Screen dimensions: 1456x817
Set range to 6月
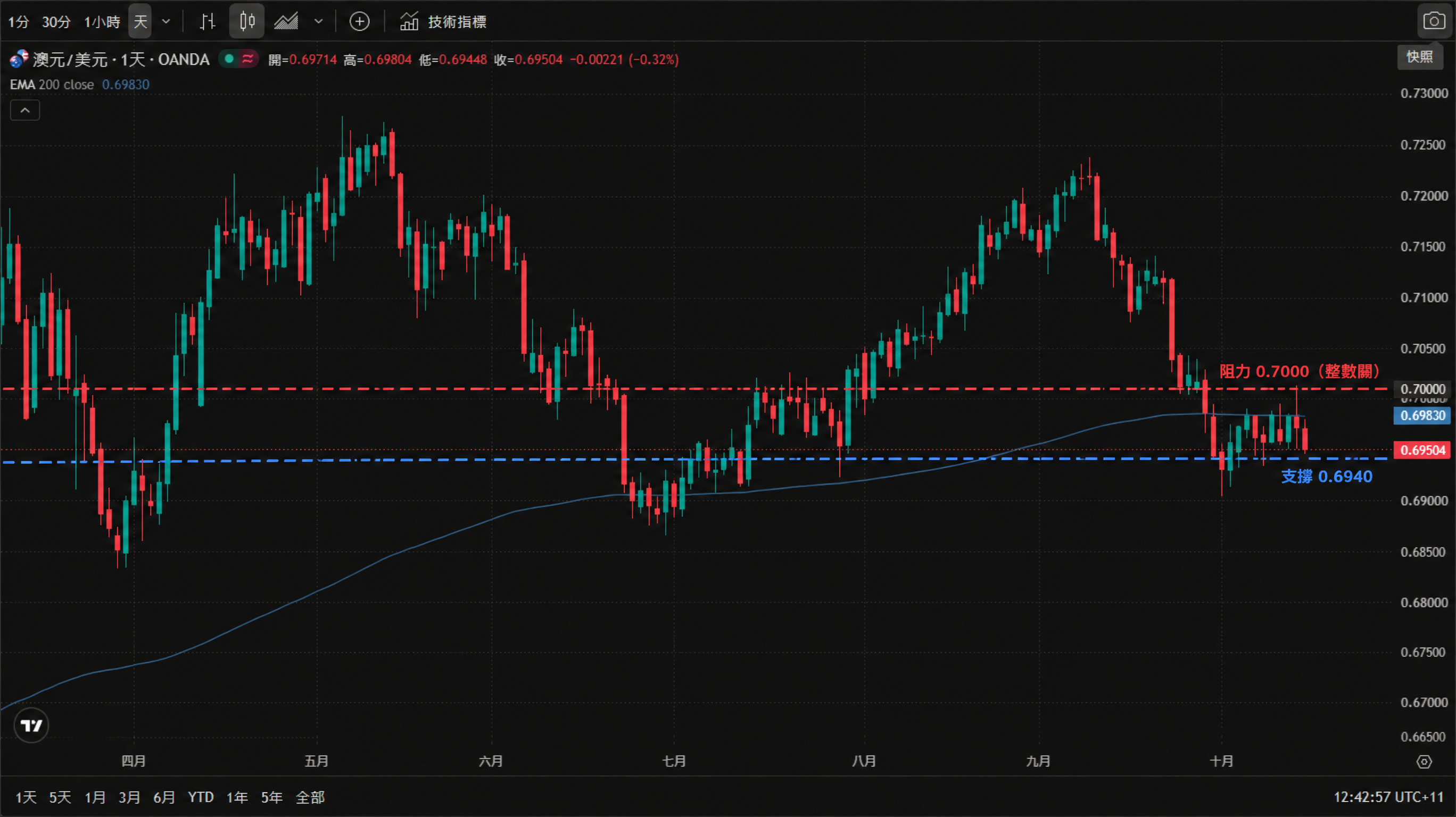click(164, 798)
